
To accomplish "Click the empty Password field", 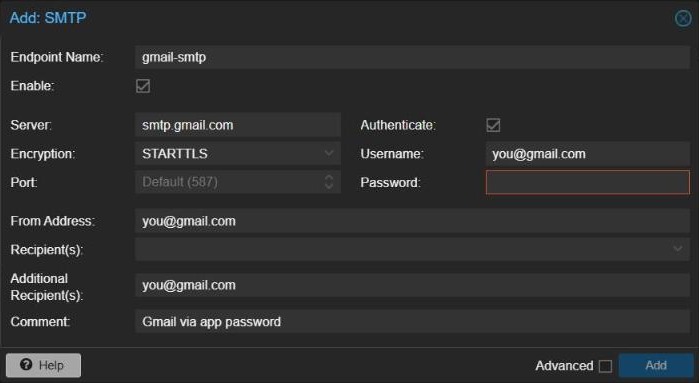I will [588, 182].
